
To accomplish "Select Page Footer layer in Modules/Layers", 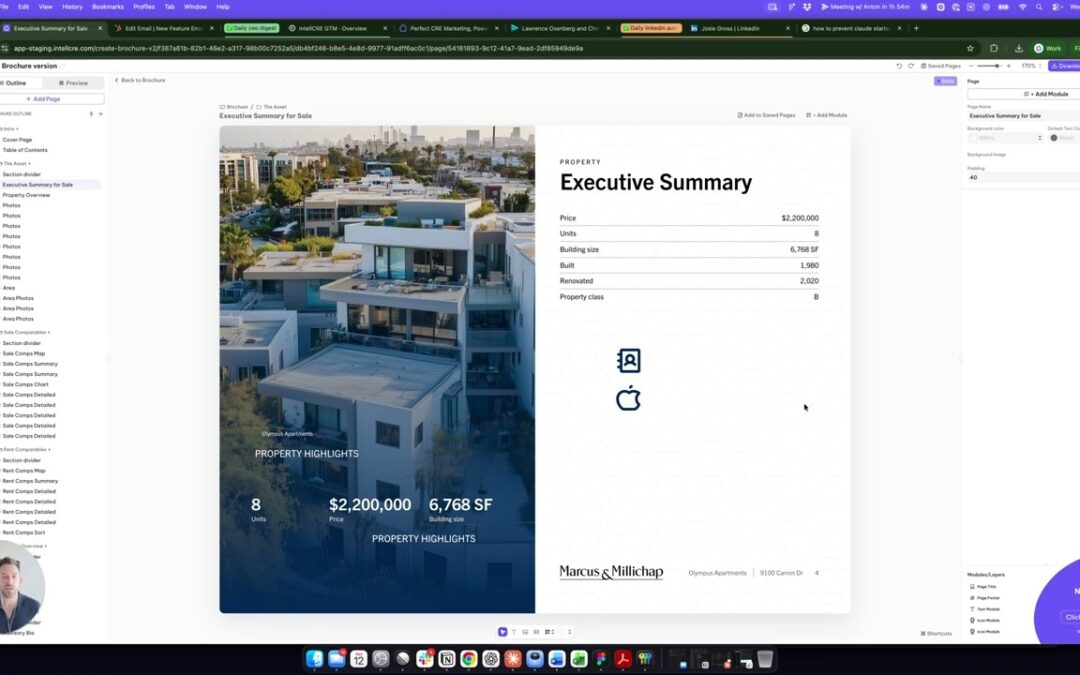I will pos(985,598).
